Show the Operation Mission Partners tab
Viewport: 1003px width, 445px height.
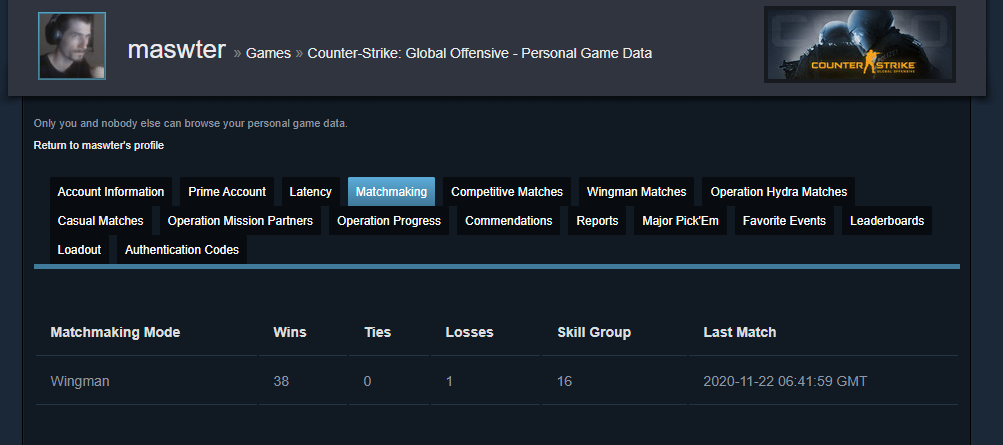(240, 221)
